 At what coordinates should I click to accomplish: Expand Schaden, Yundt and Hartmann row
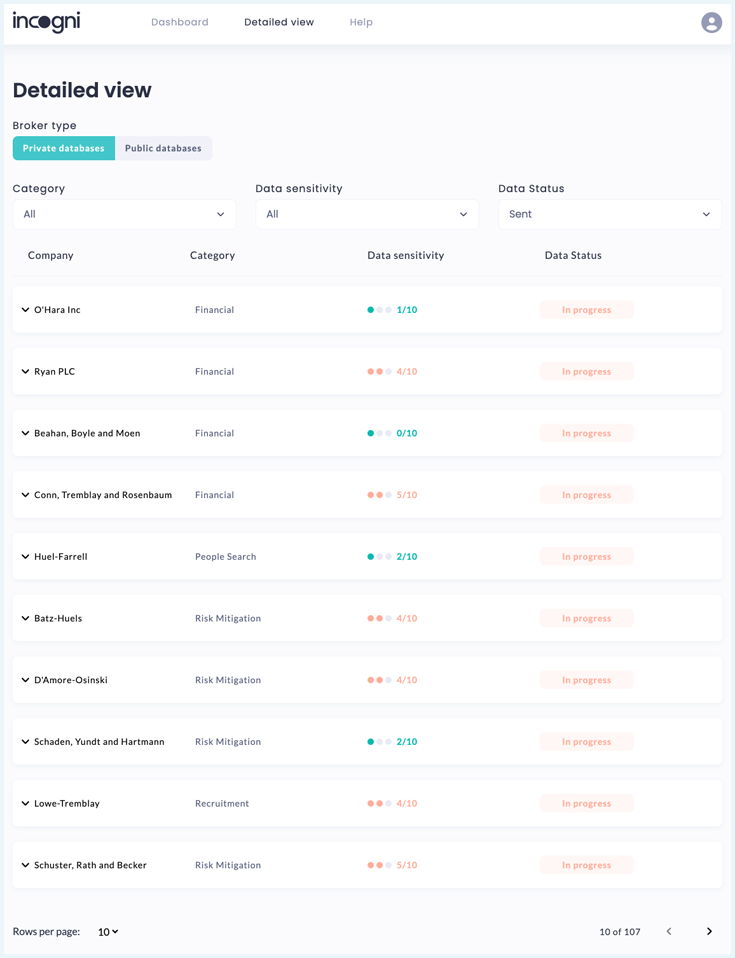[25, 742]
